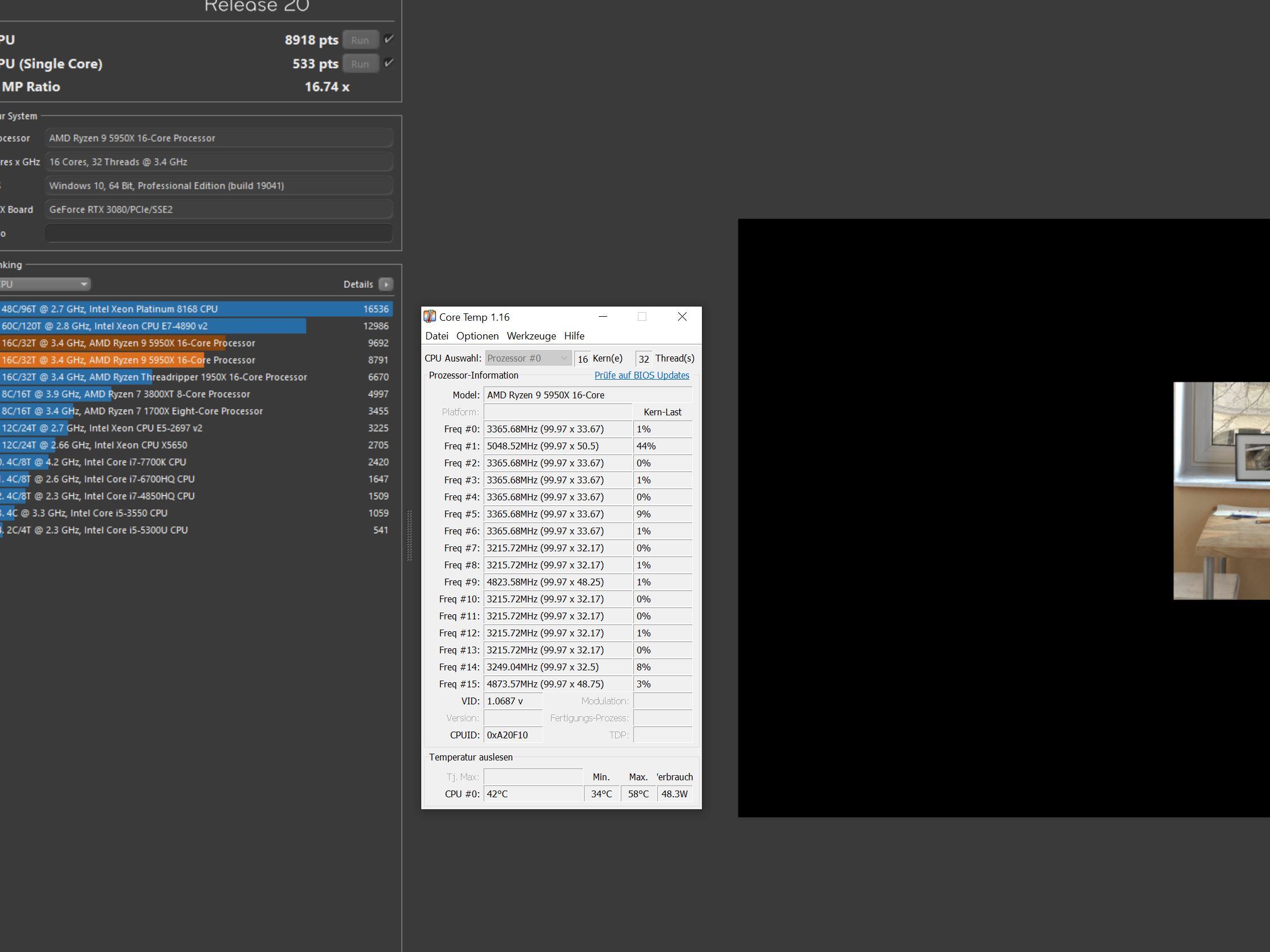Click the CPU #0 temperature 42°C
Screen dimensions: 1270x952
point(533,794)
